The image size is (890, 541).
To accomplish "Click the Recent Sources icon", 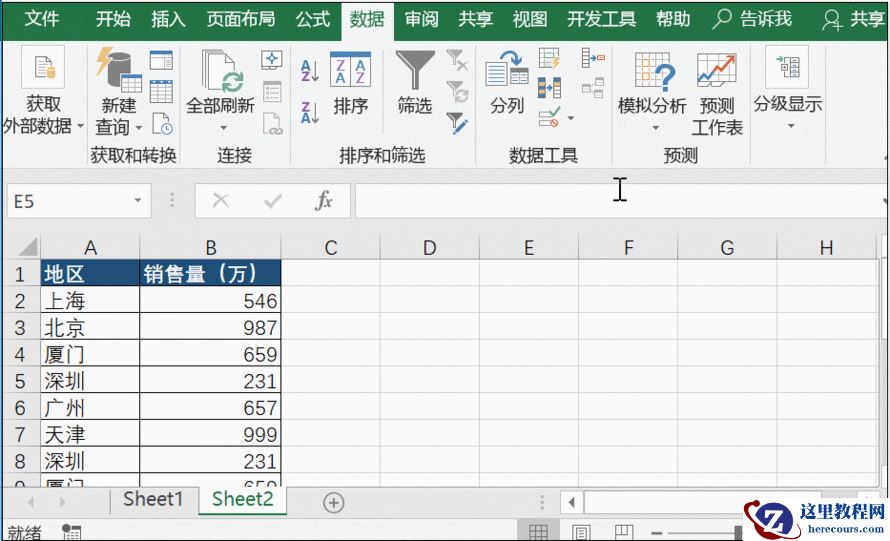I will [162, 124].
